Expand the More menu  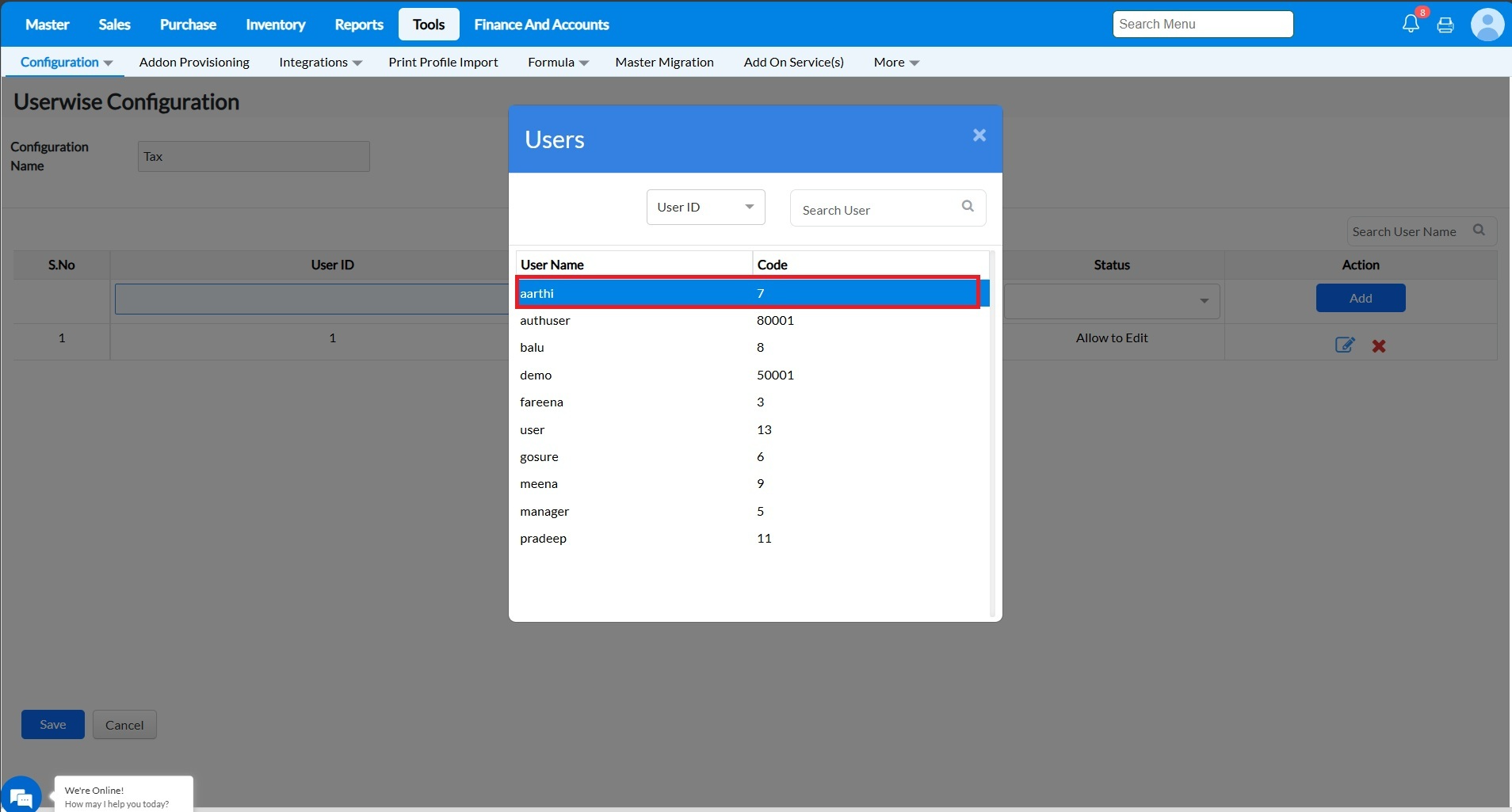[x=895, y=63]
